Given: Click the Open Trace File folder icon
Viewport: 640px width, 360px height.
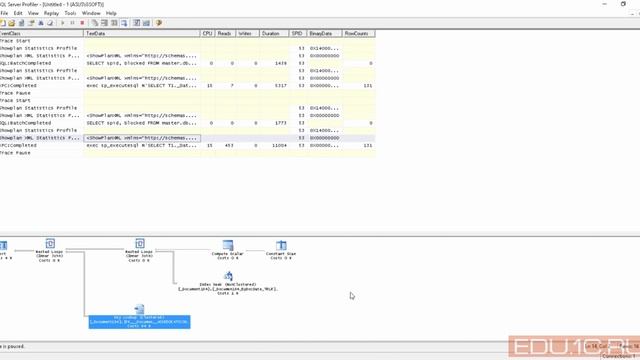Looking at the screenshot, I should click(x=11, y=23).
